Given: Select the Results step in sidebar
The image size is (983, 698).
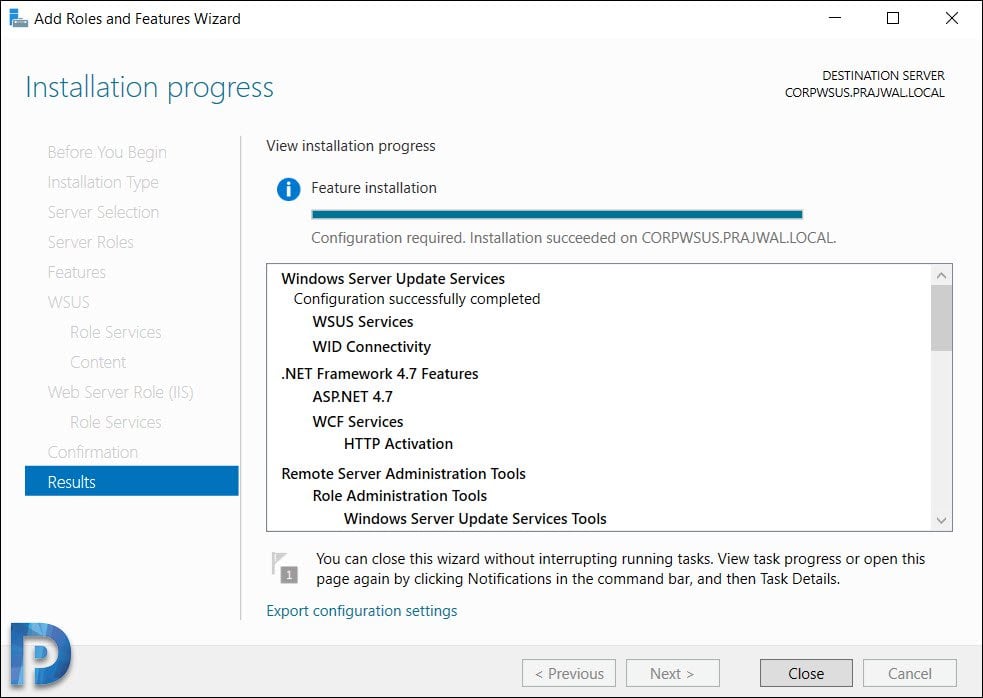Looking at the screenshot, I should 132,481.
